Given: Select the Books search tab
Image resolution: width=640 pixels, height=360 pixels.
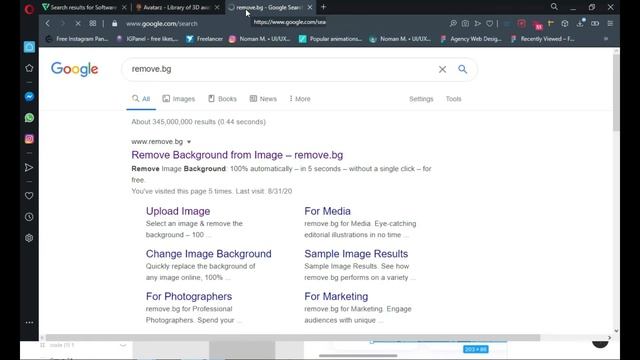Looking at the screenshot, I should [x=222, y=99].
